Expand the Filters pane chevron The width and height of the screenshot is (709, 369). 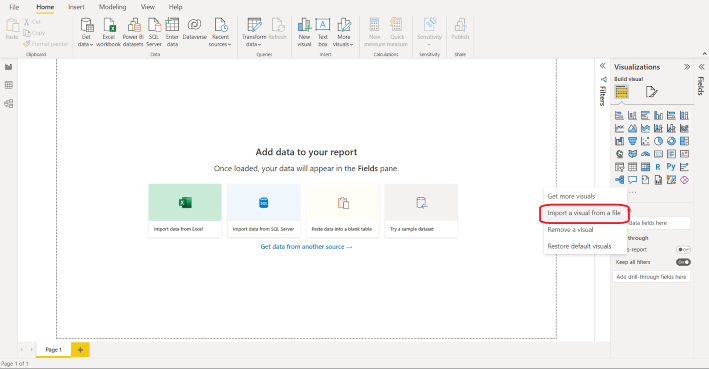tap(602, 66)
